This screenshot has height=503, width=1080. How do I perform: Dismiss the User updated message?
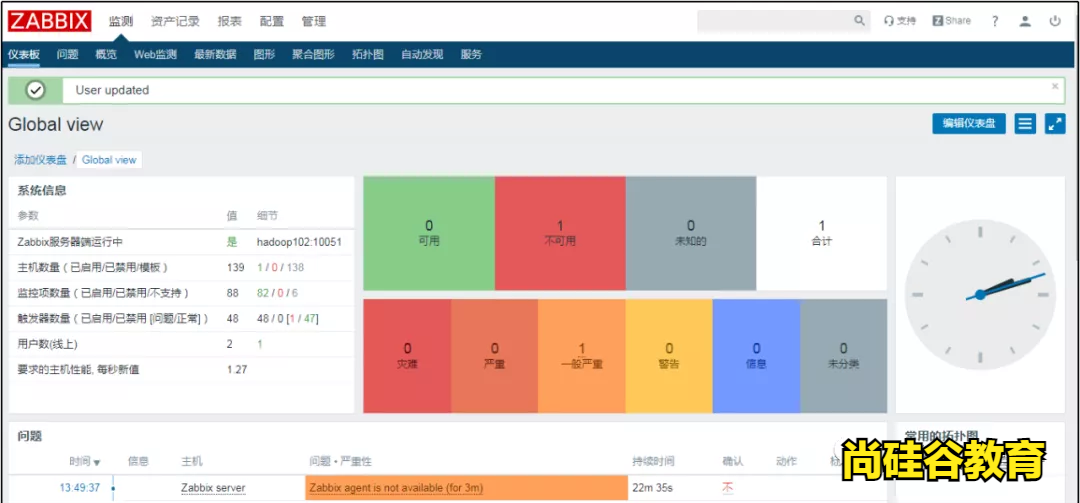click(x=1055, y=87)
